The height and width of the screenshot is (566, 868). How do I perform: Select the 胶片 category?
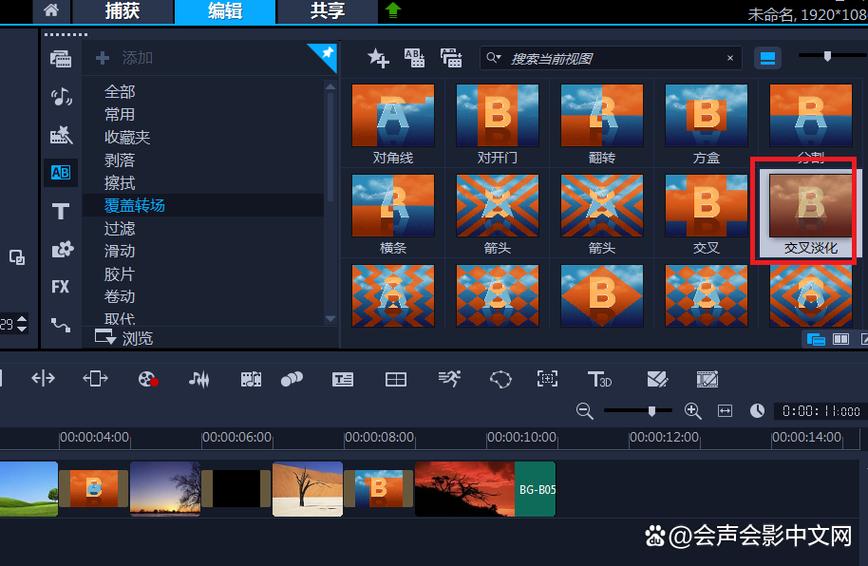(x=120, y=274)
